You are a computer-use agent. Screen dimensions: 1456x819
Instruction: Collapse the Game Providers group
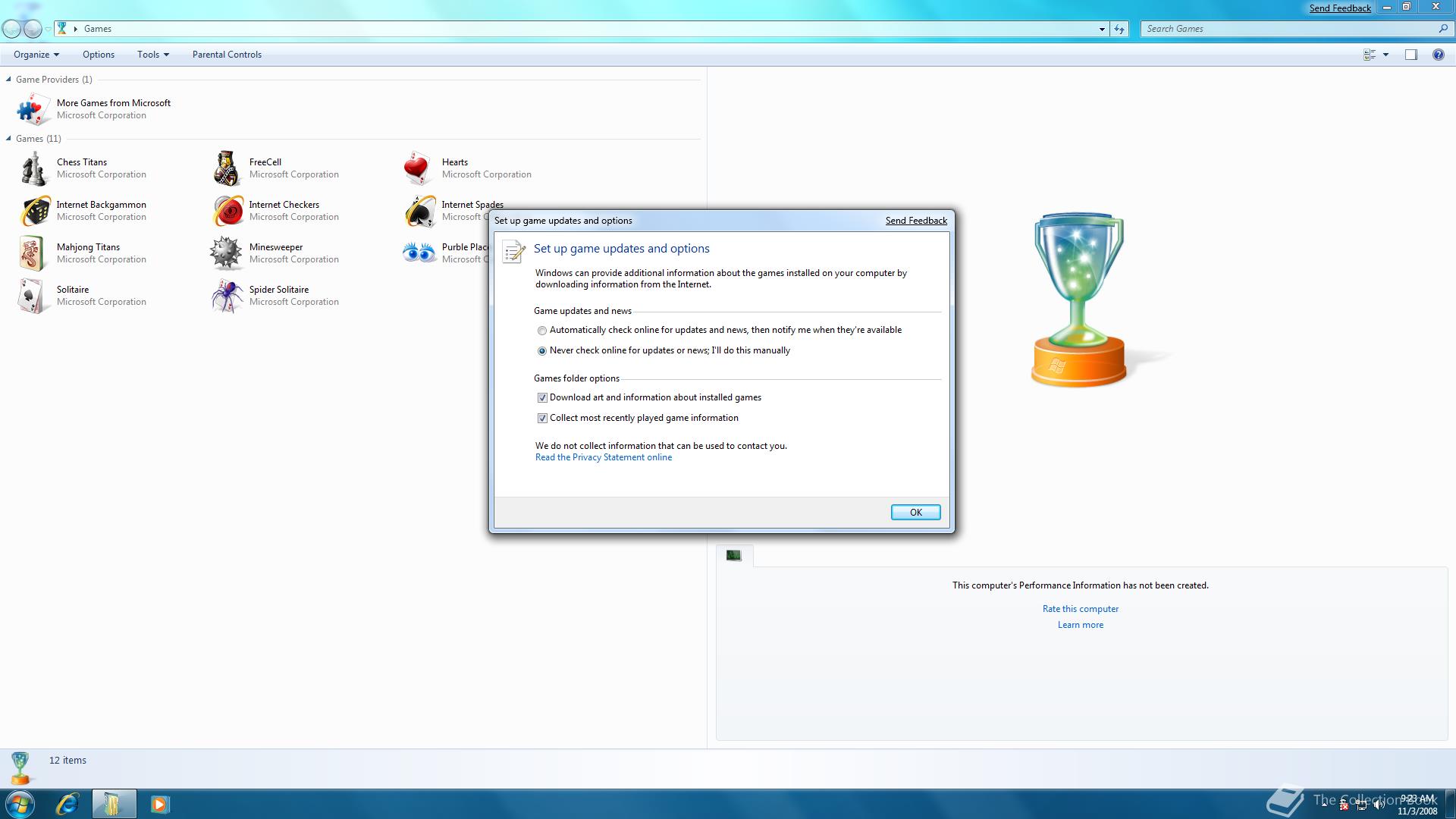[8, 79]
